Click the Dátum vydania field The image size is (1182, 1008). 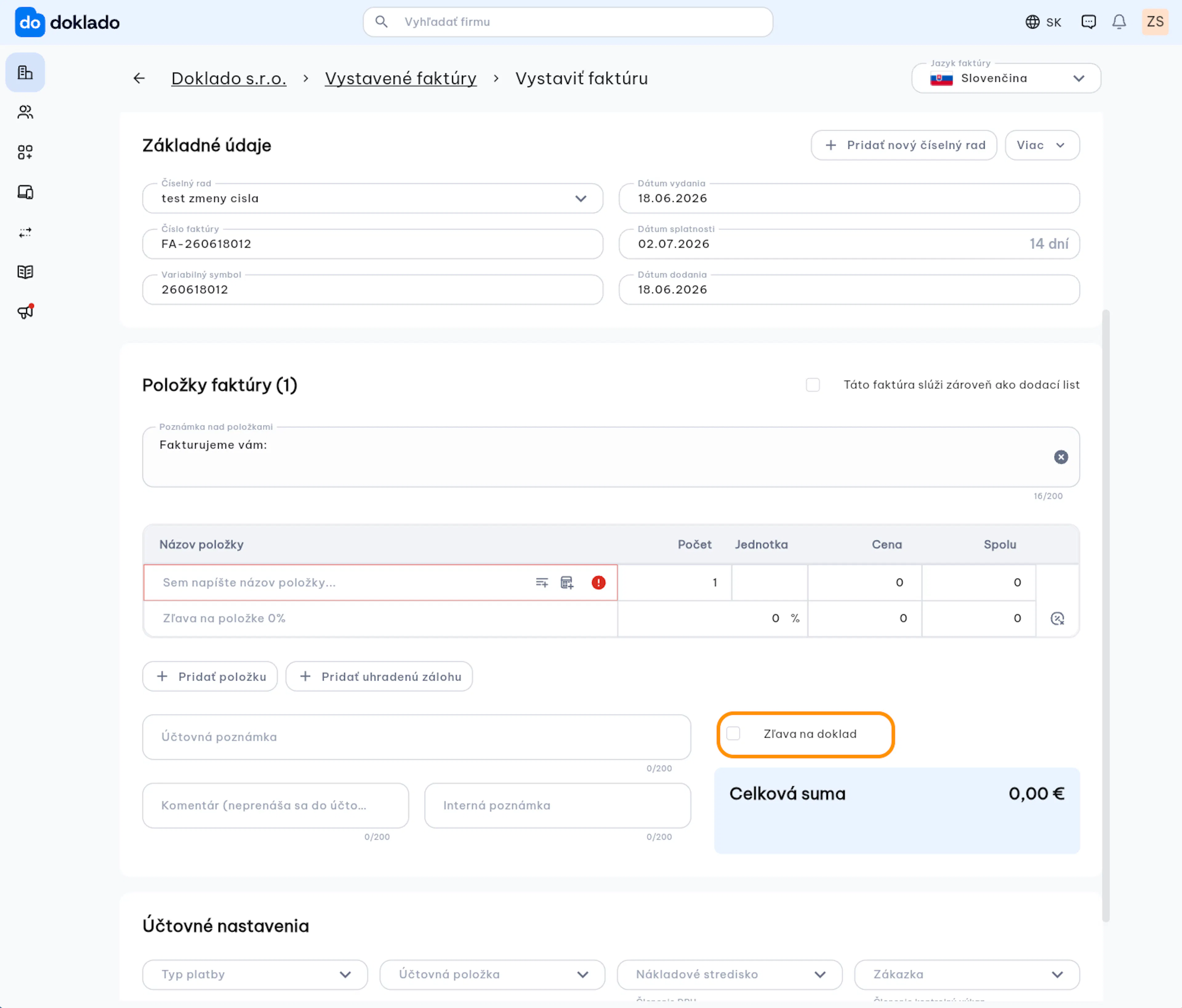(x=850, y=199)
